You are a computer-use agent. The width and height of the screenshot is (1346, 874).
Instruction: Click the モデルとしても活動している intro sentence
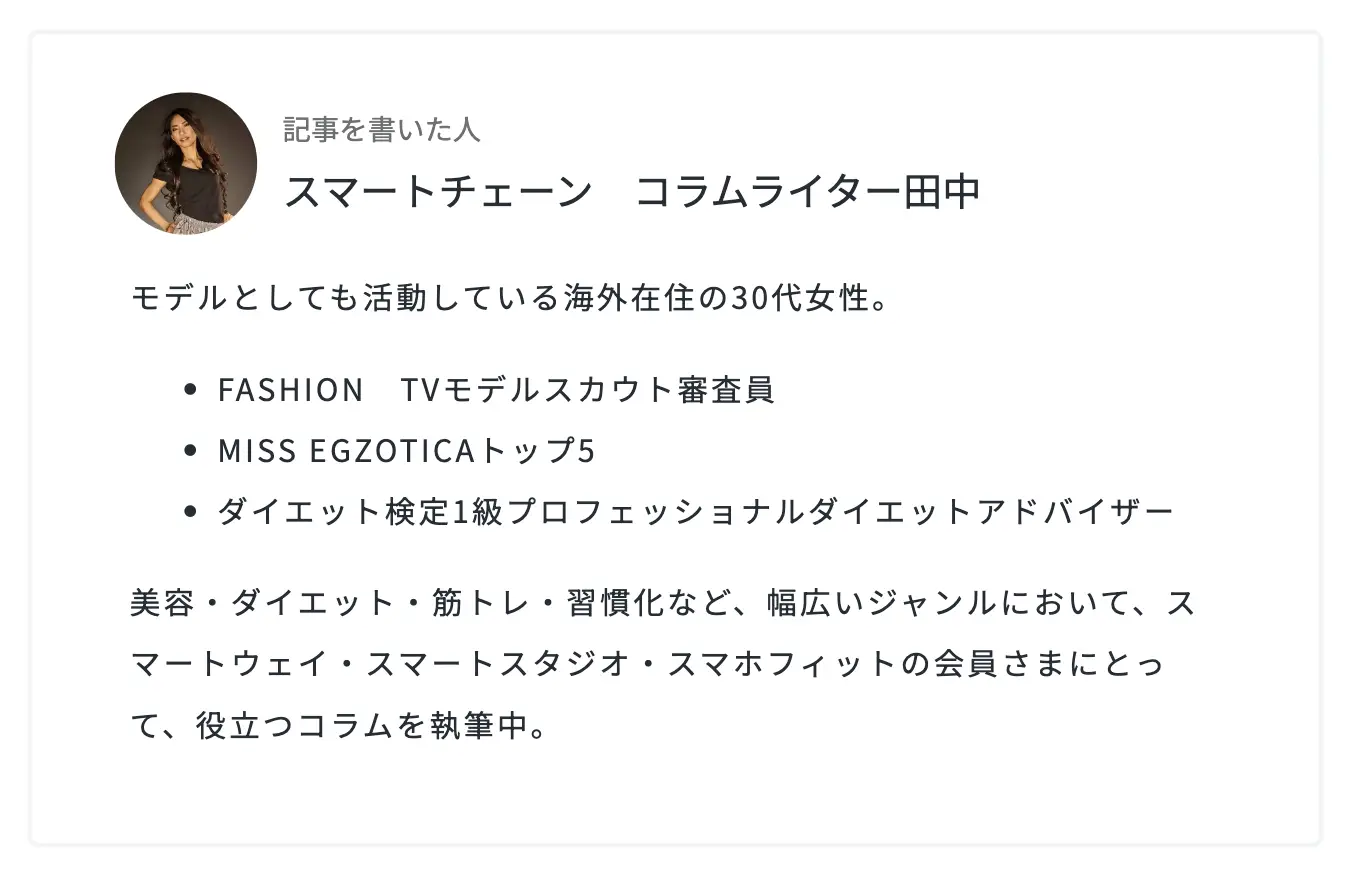pos(330,298)
